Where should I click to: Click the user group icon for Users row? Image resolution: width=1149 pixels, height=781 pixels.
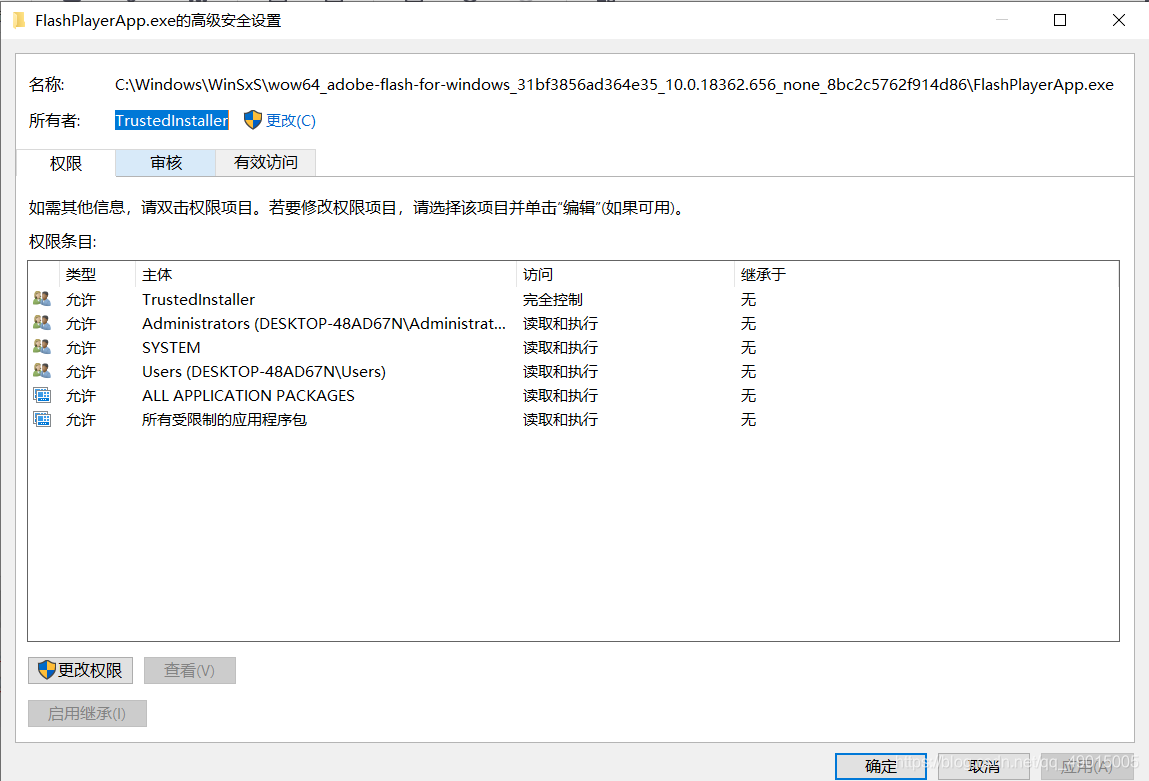click(x=42, y=371)
